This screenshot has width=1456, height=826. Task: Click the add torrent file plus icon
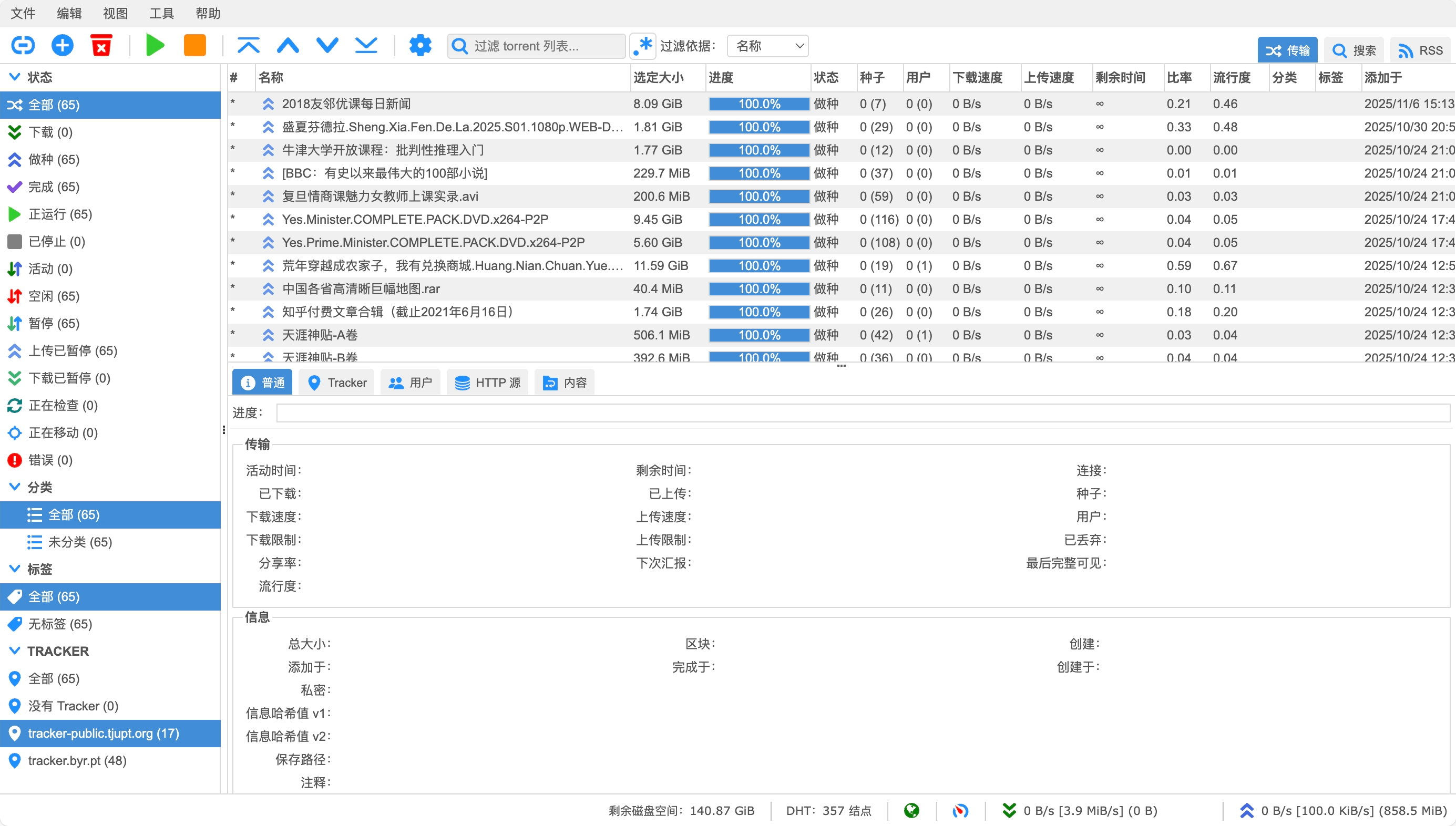63,45
